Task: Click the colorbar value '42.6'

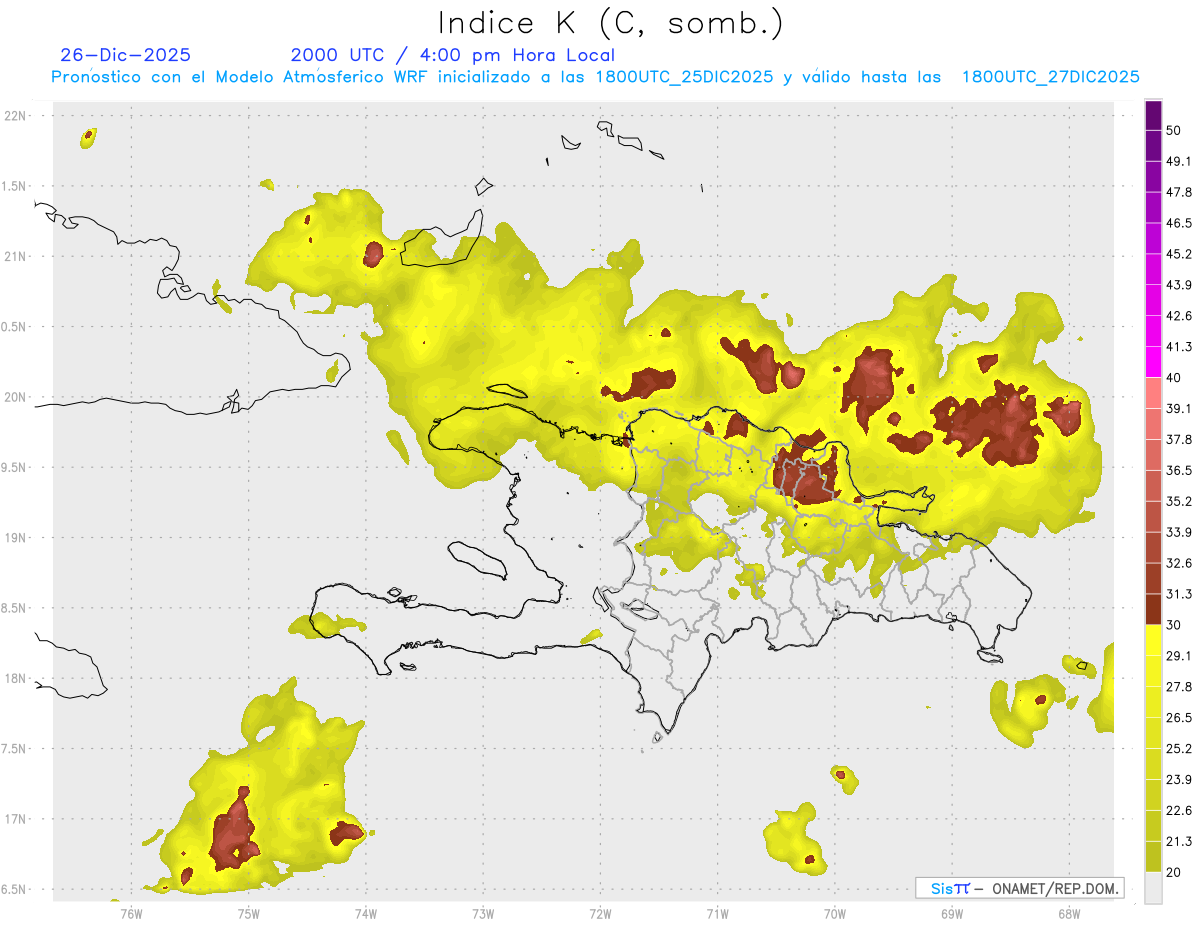Action: 1179,316
